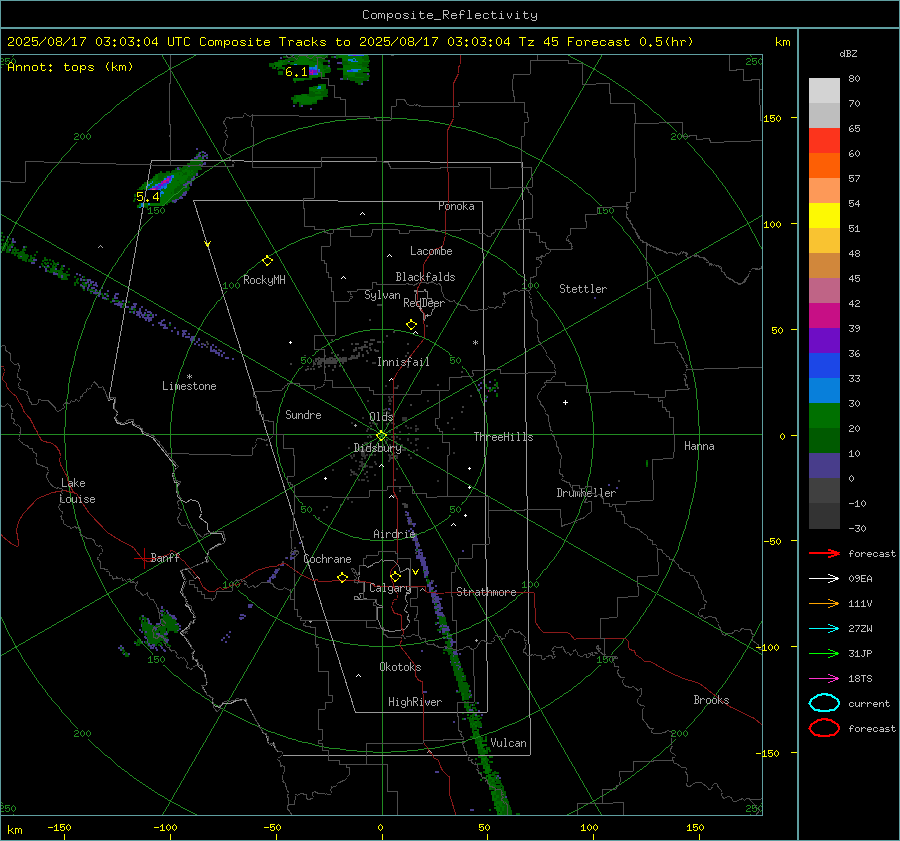
Task: Click the red forecast ellipse icon
Action: tap(824, 728)
